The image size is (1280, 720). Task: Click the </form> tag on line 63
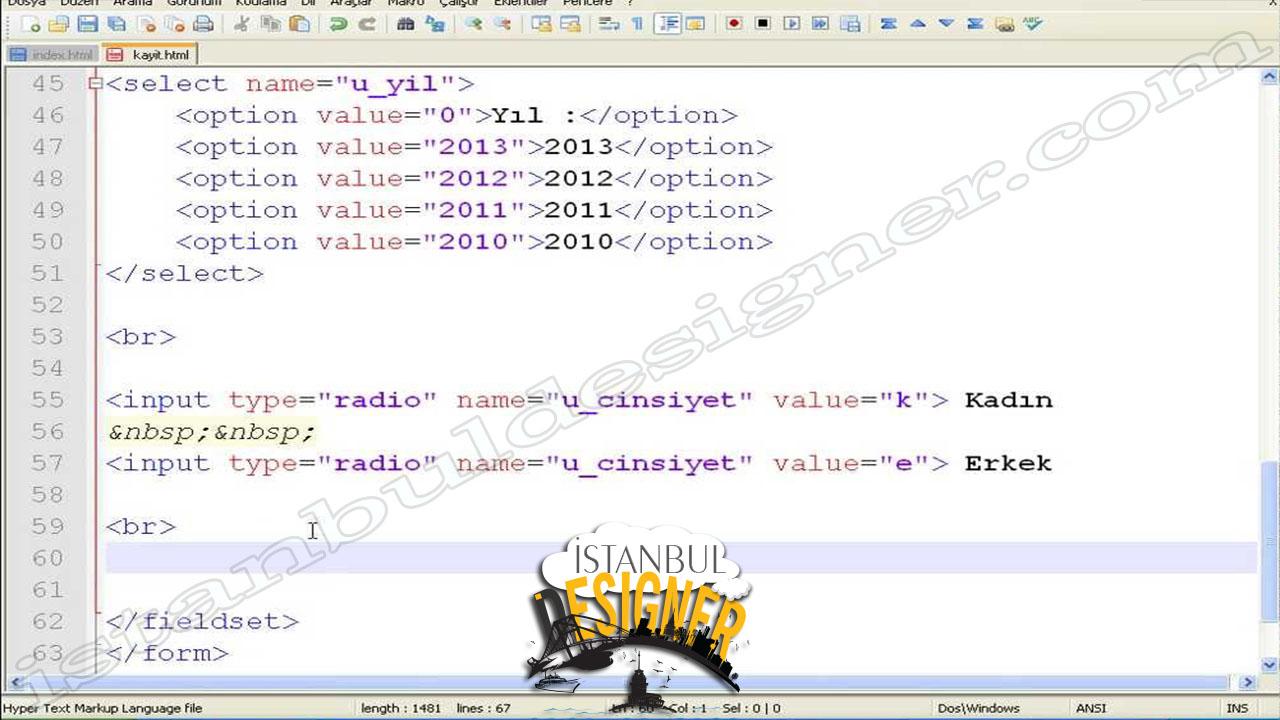point(167,653)
